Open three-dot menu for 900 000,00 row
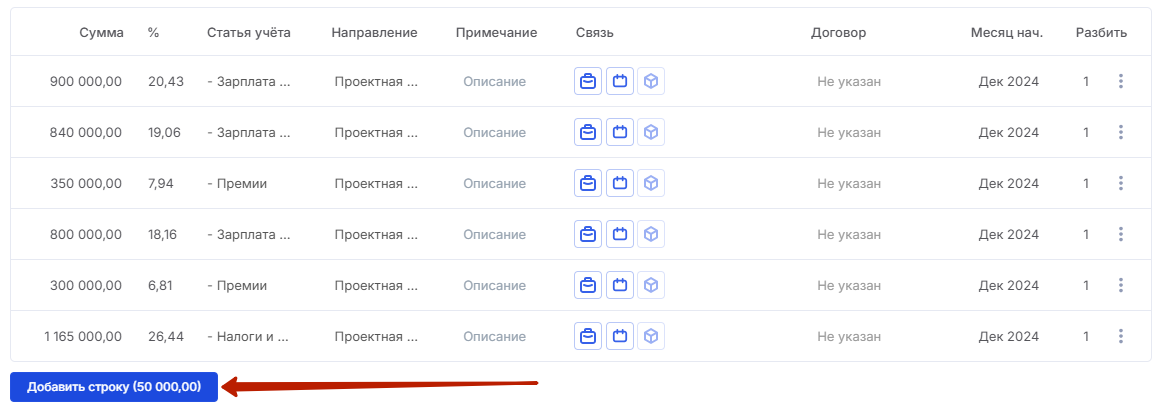The width and height of the screenshot is (1165, 409). [x=1120, y=81]
